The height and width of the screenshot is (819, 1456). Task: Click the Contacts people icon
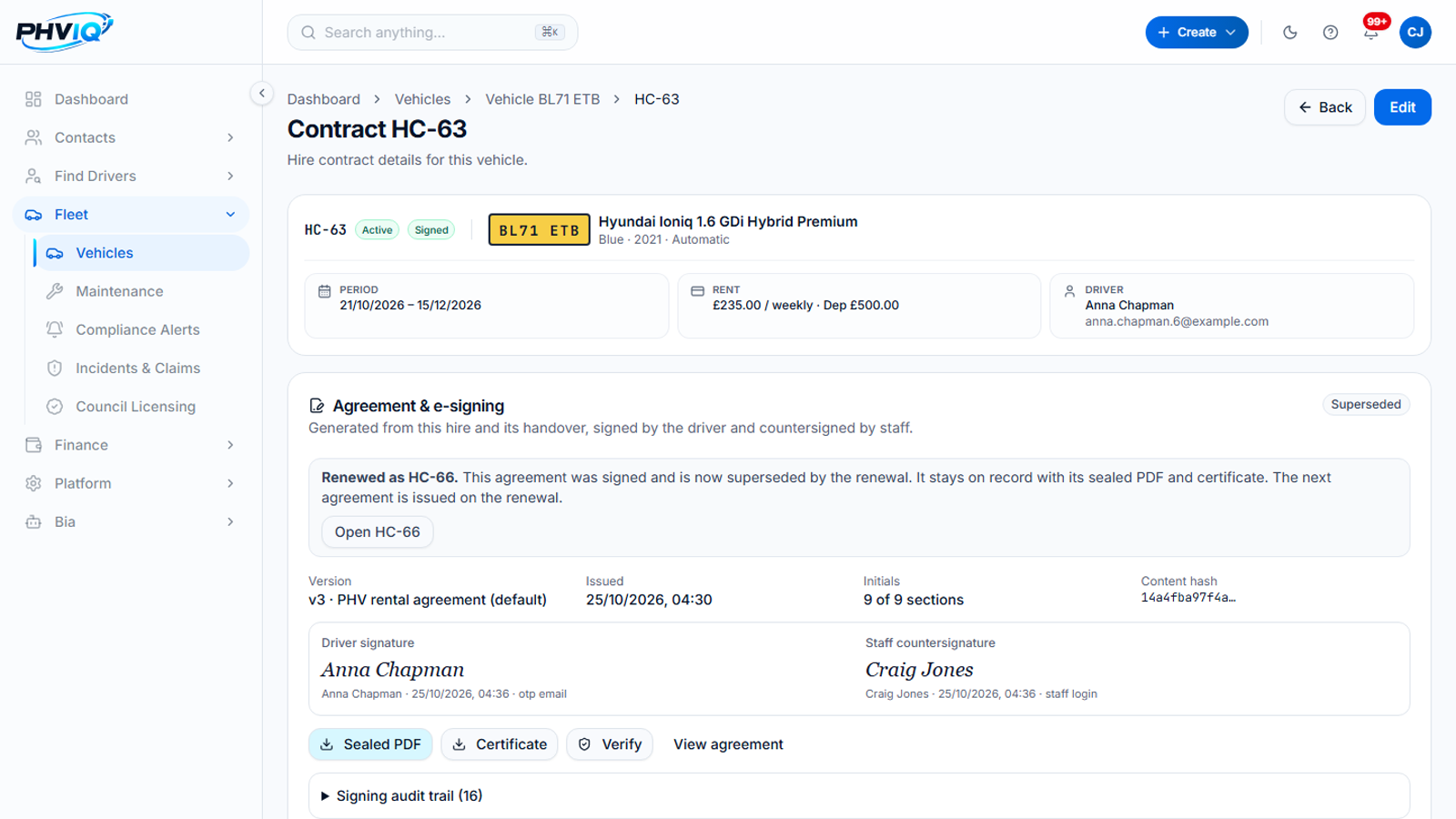tap(34, 137)
